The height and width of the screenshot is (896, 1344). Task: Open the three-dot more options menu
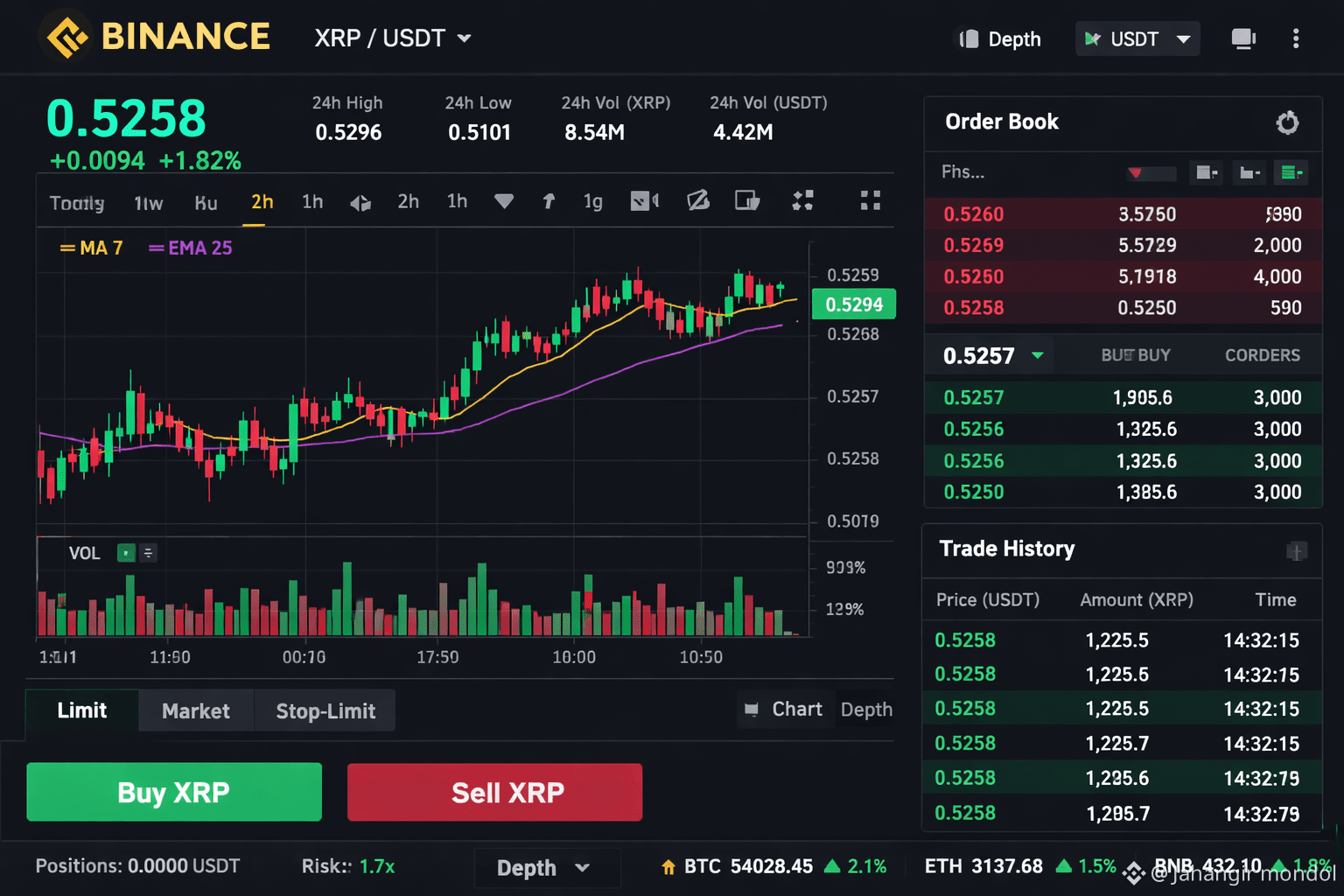(1296, 38)
